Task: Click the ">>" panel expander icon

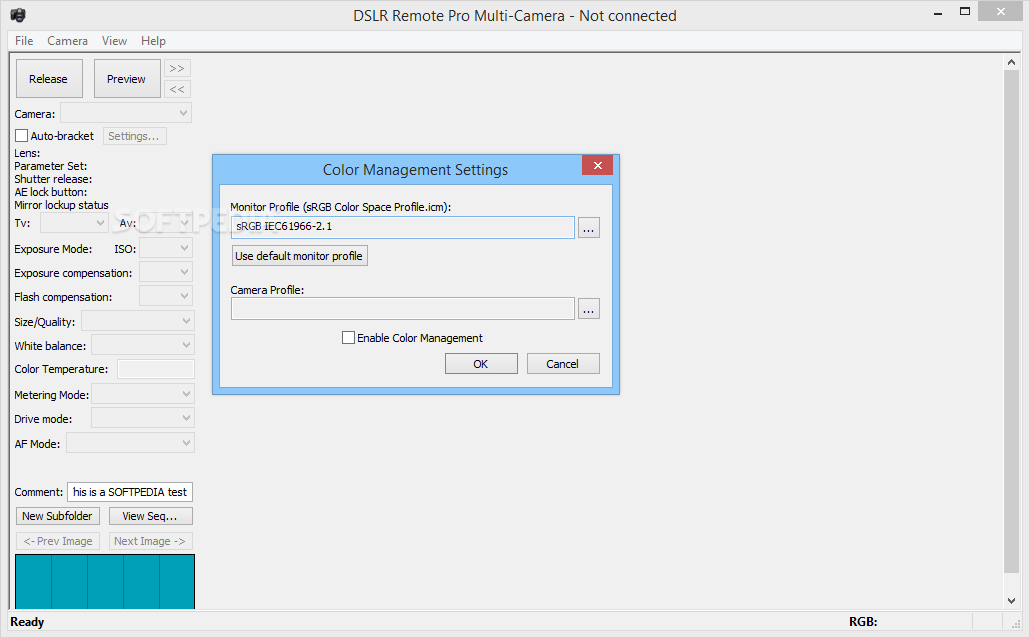Action: coord(177,68)
